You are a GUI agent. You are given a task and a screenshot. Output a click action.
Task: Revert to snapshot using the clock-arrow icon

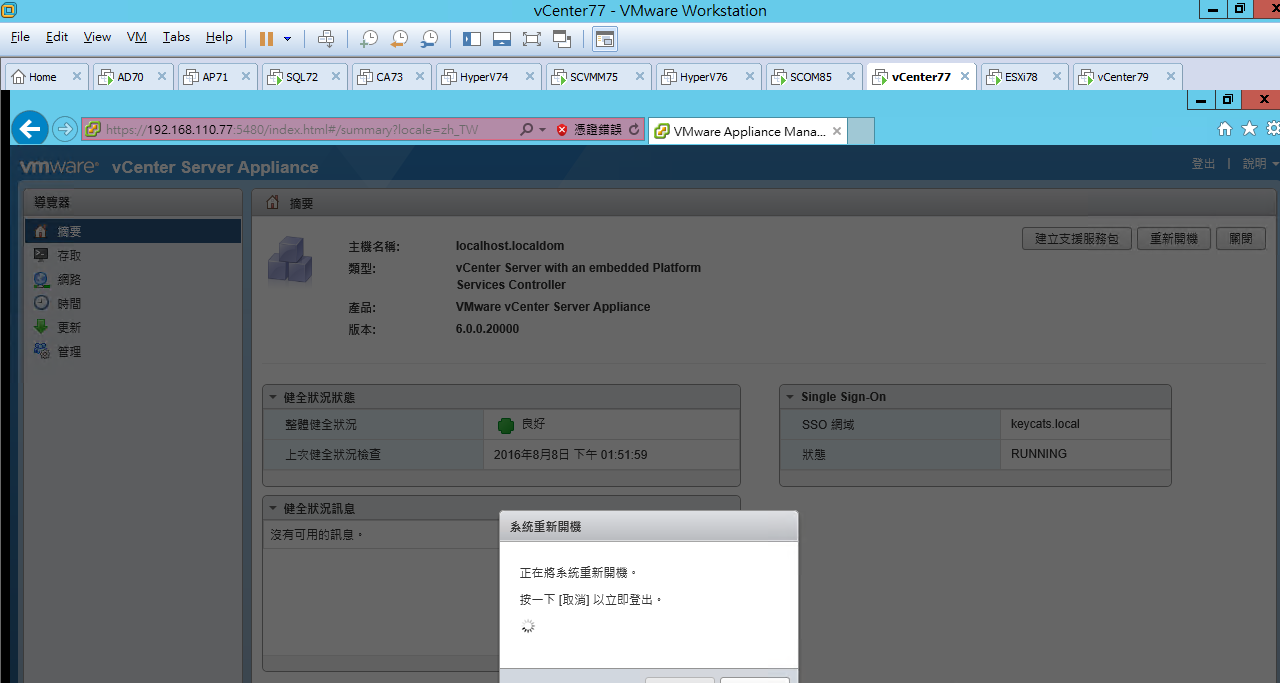(x=399, y=38)
